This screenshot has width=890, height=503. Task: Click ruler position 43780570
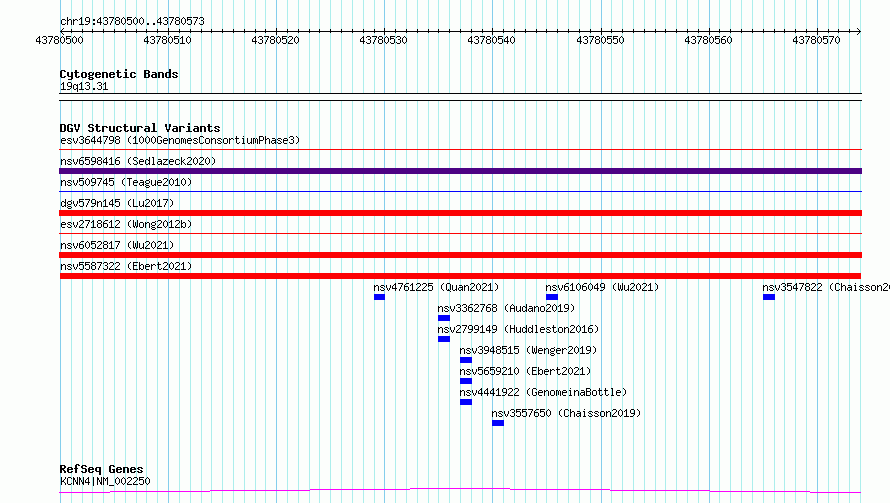pyautogui.click(x=816, y=40)
